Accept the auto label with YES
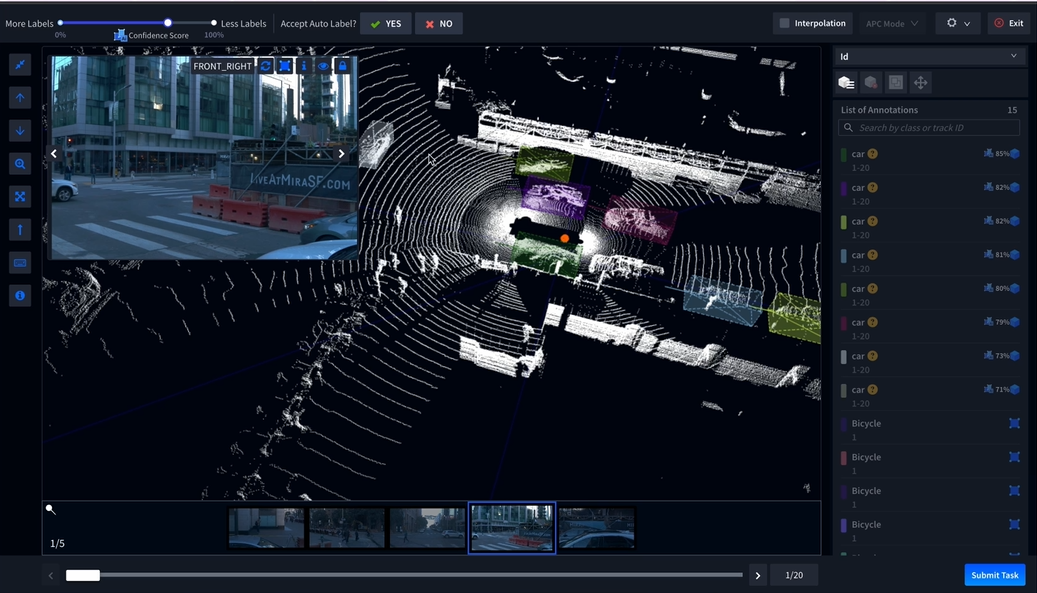This screenshot has width=1037, height=593. [386, 24]
